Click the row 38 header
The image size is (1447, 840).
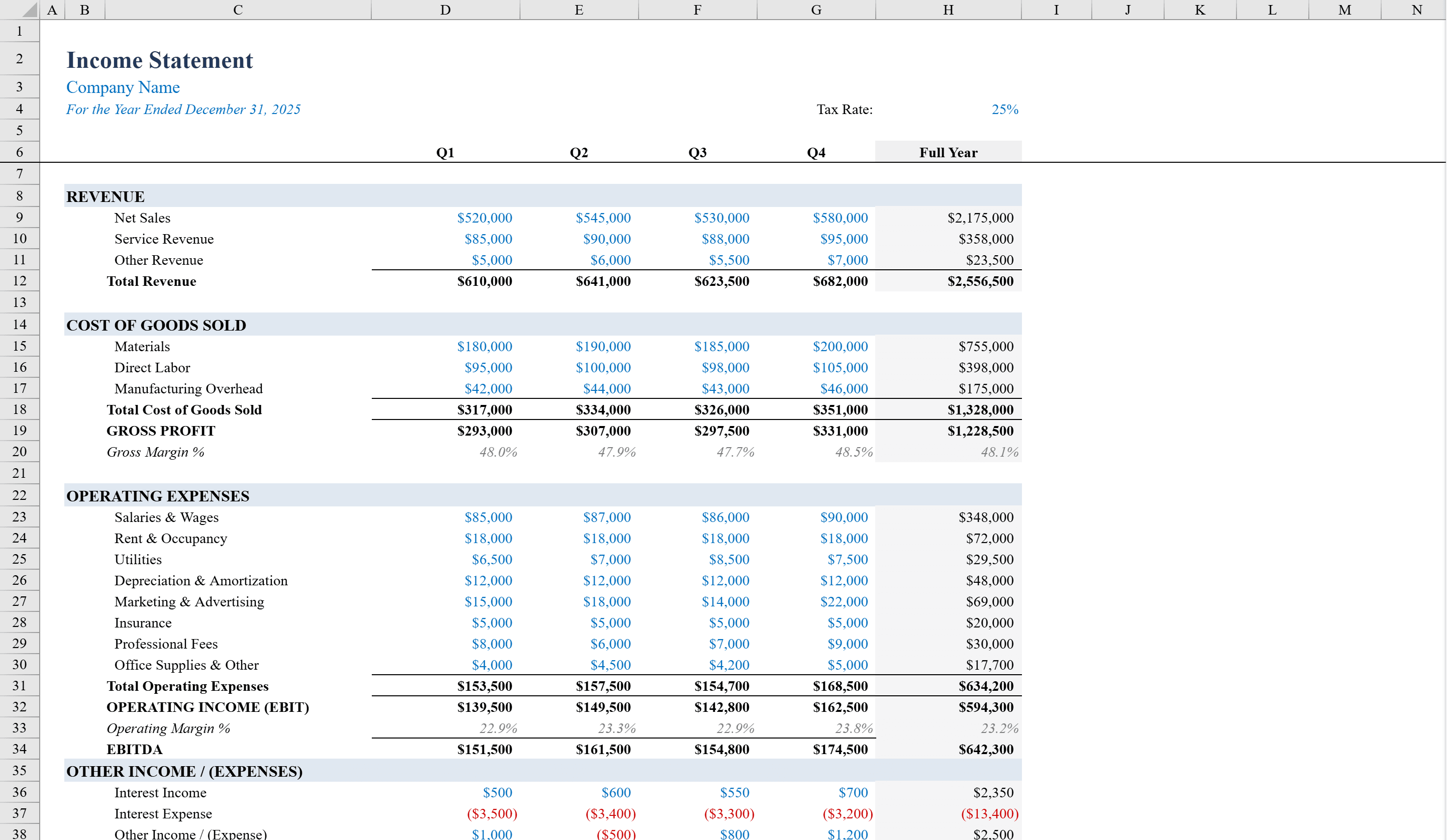point(20,833)
